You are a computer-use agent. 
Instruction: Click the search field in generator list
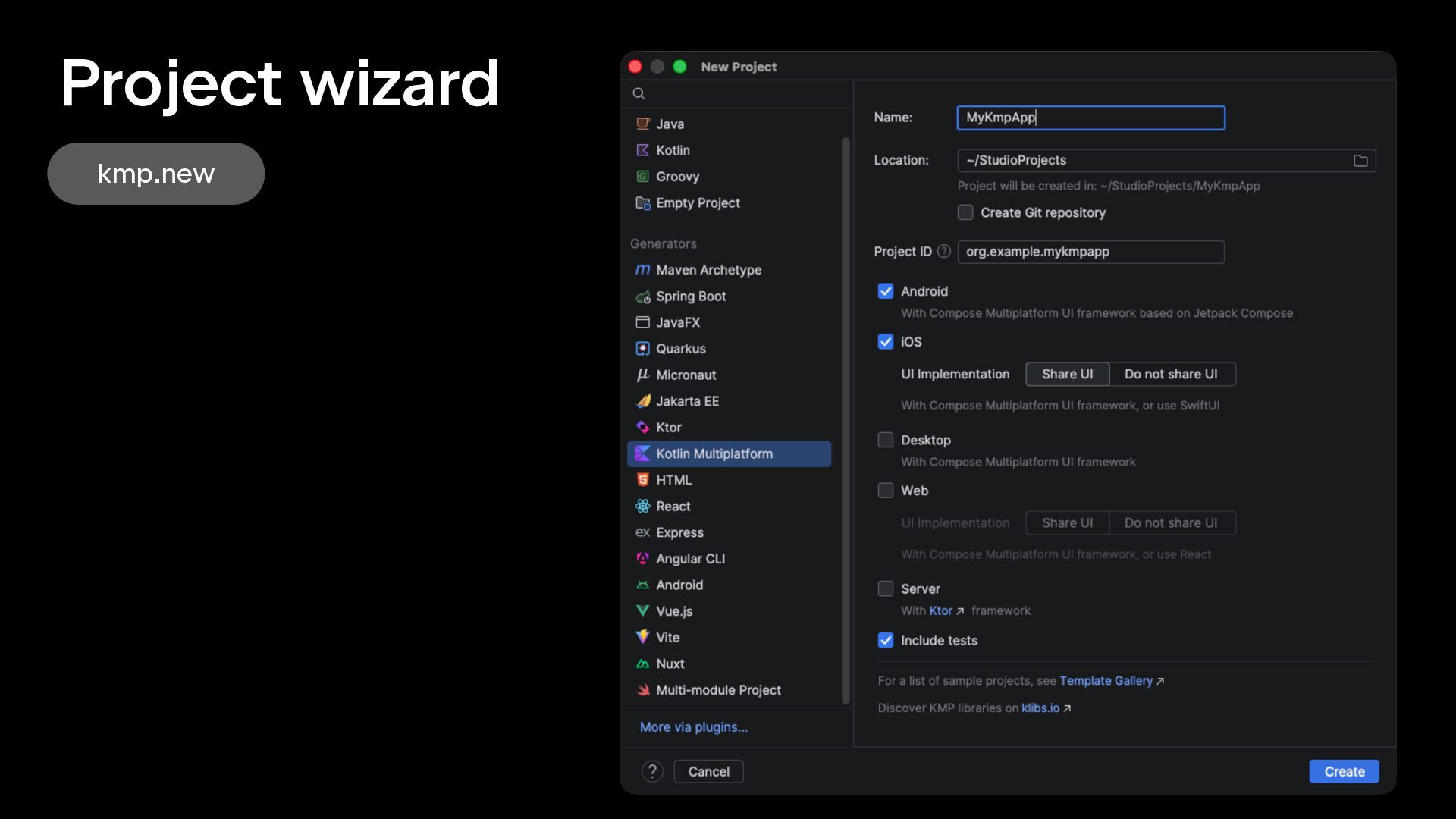[737, 93]
